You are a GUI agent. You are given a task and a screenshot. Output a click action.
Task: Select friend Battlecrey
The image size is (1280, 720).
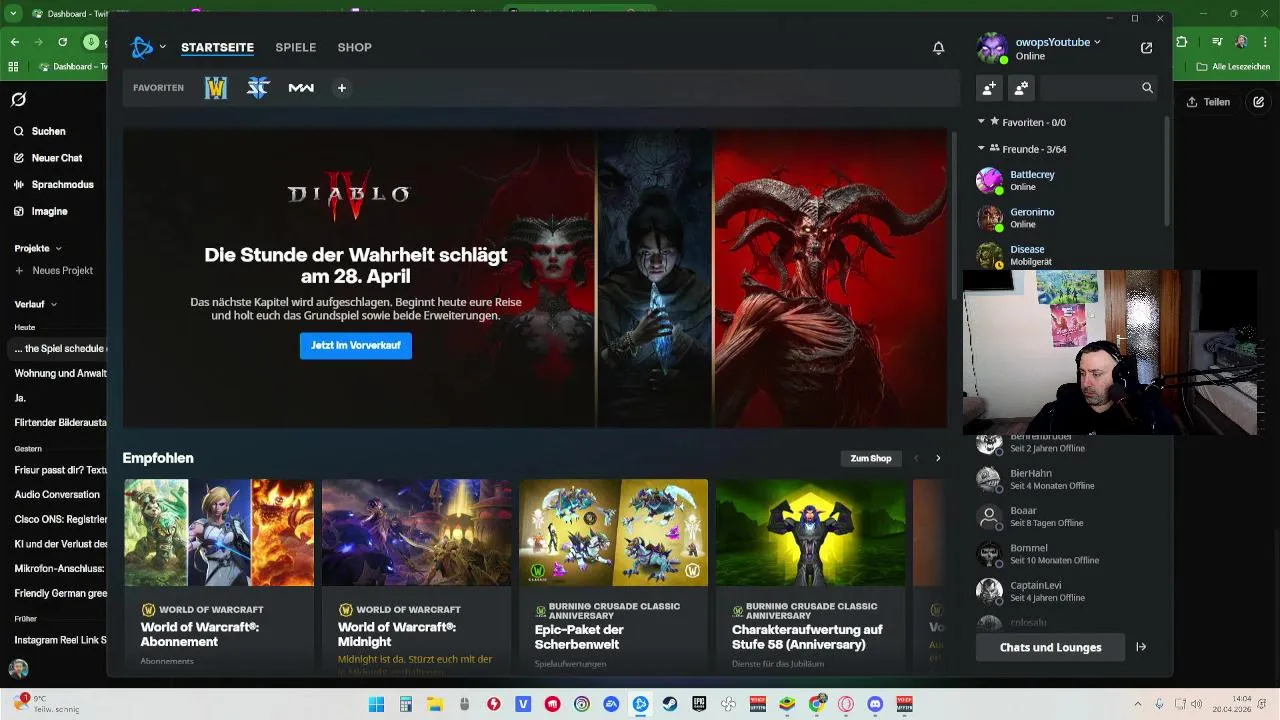(1065, 180)
